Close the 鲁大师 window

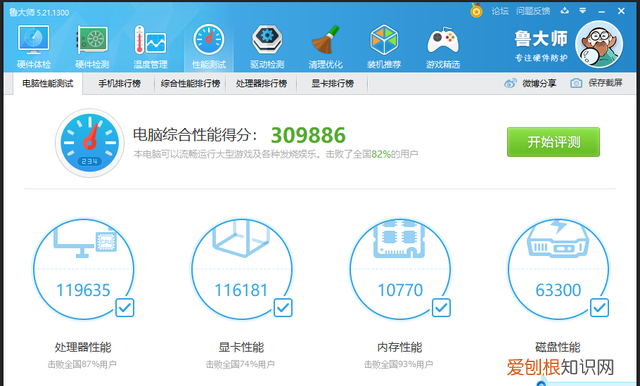[621, 11]
